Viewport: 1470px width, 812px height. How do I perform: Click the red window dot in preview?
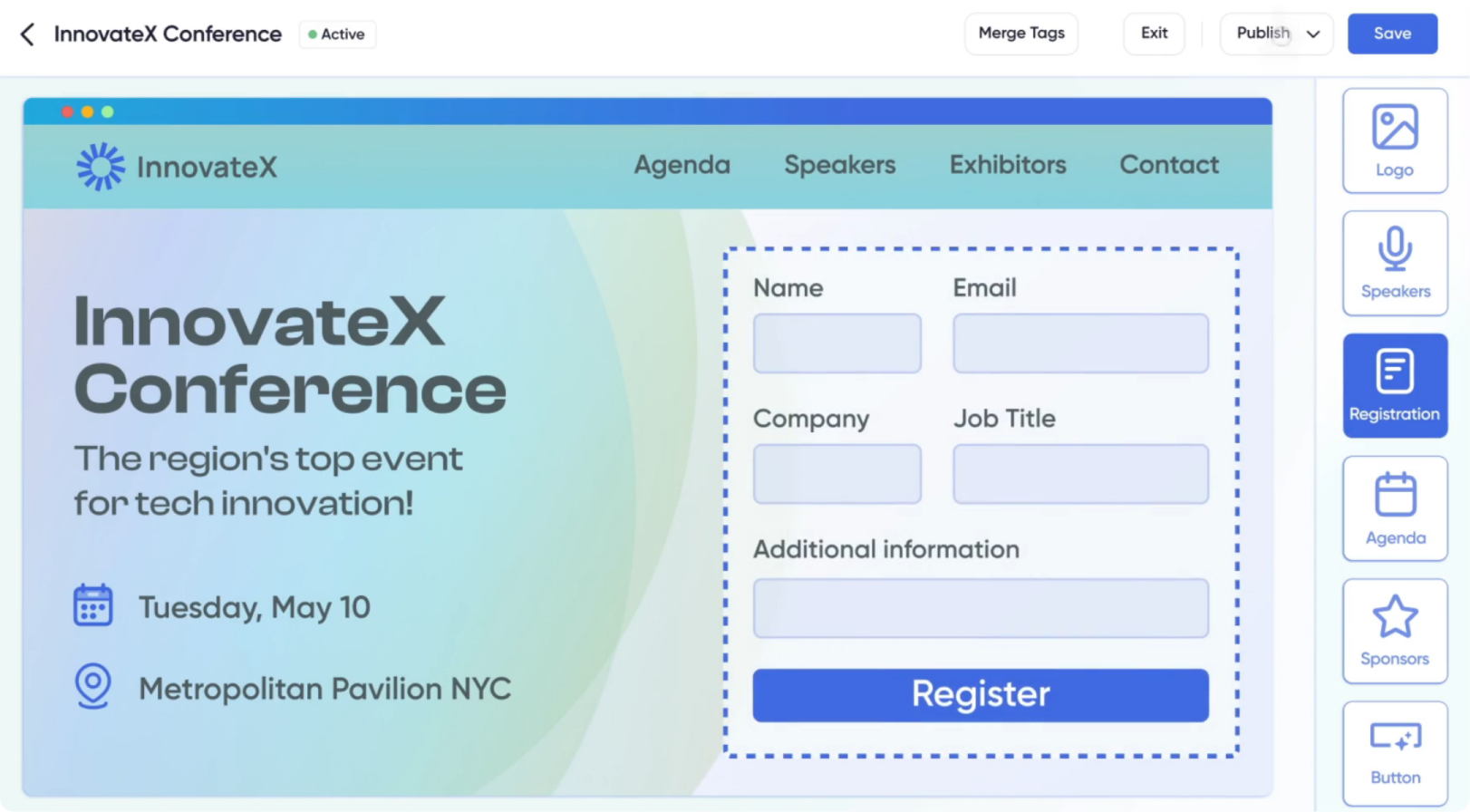pos(67,111)
